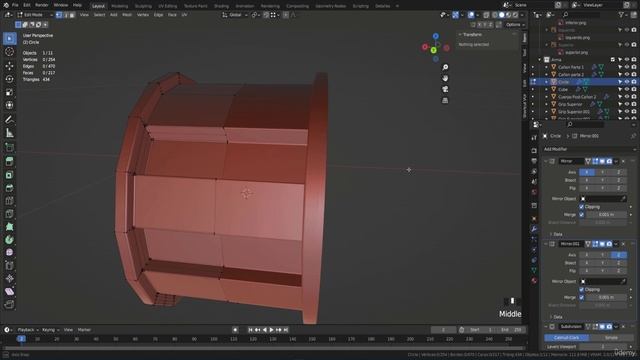Viewport: 640px width, 360px height.
Task: Select the Rotate tool
Action: (x=9, y=79)
